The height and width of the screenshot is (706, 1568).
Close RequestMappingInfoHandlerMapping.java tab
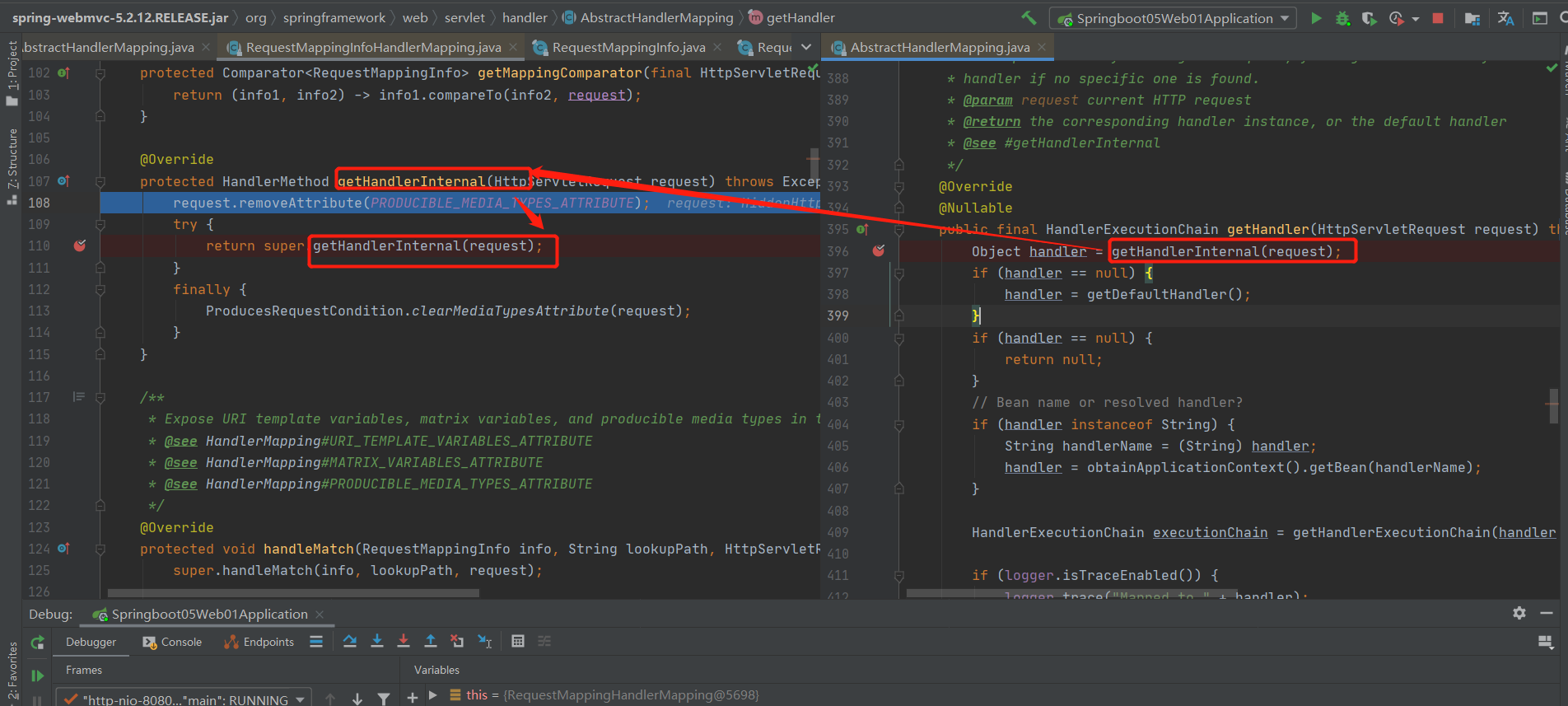[x=513, y=47]
